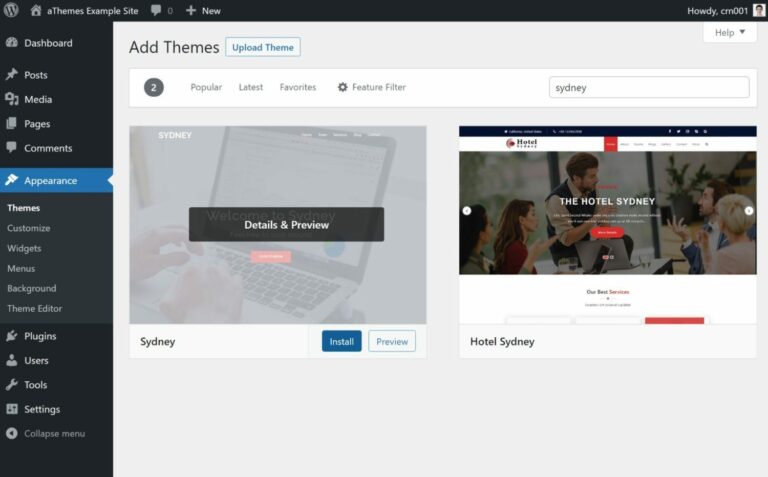Image resolution: width=768 pixels, height=477 pixels.
Task: Switch to the Popular themes tab
Action: tap(206, 87)
